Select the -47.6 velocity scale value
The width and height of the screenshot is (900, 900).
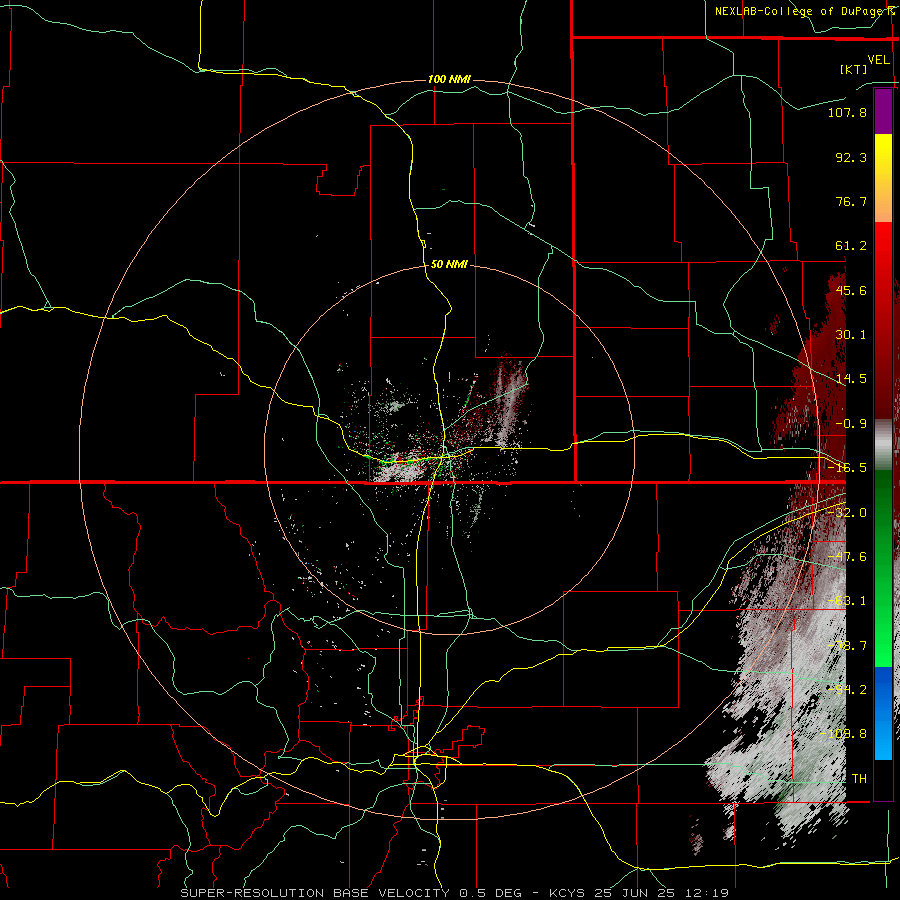click(x=847, y=557)
